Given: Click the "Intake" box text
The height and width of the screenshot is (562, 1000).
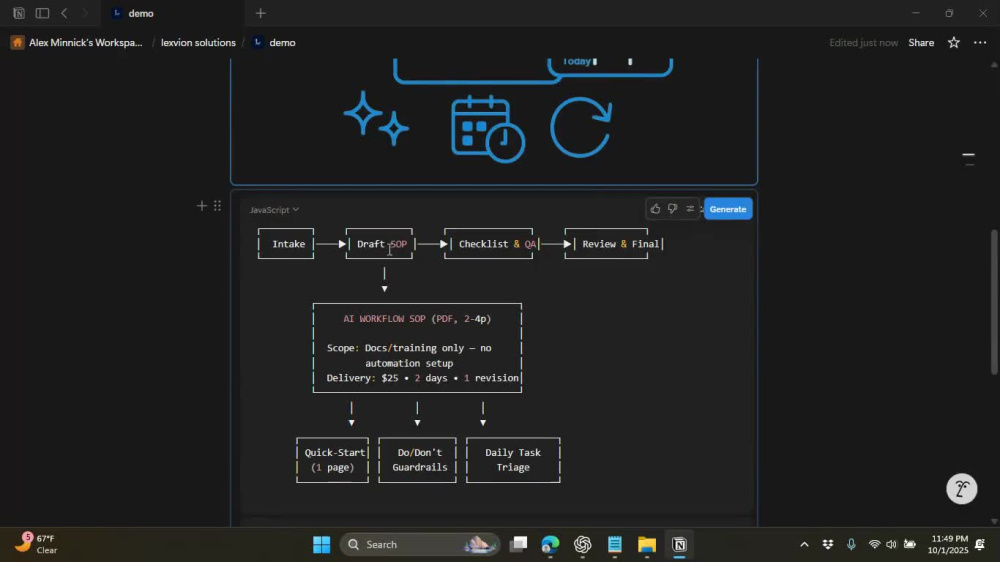Looking at the screenshot, I should [288, 244].
